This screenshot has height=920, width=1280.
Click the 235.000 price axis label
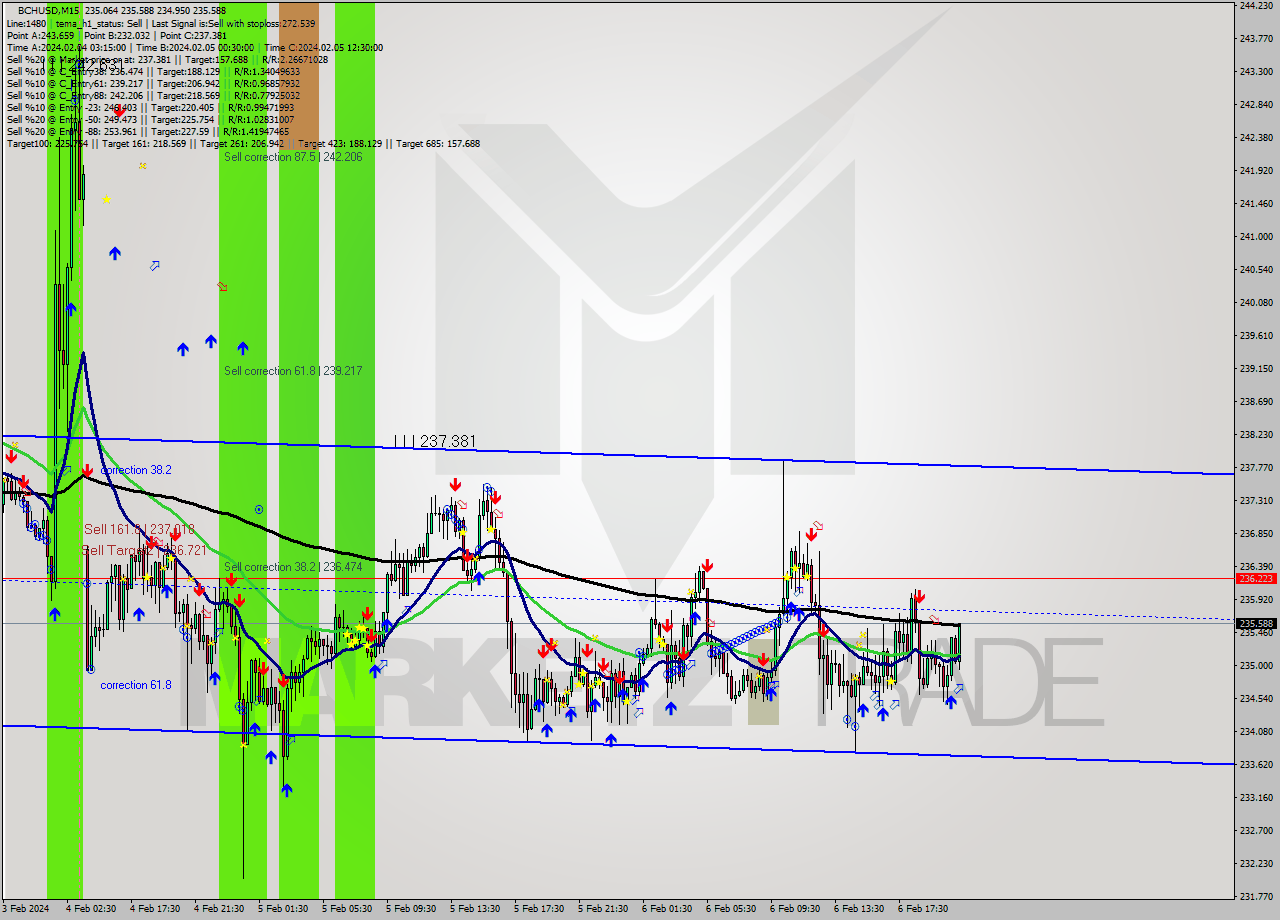click(1255, 666)
